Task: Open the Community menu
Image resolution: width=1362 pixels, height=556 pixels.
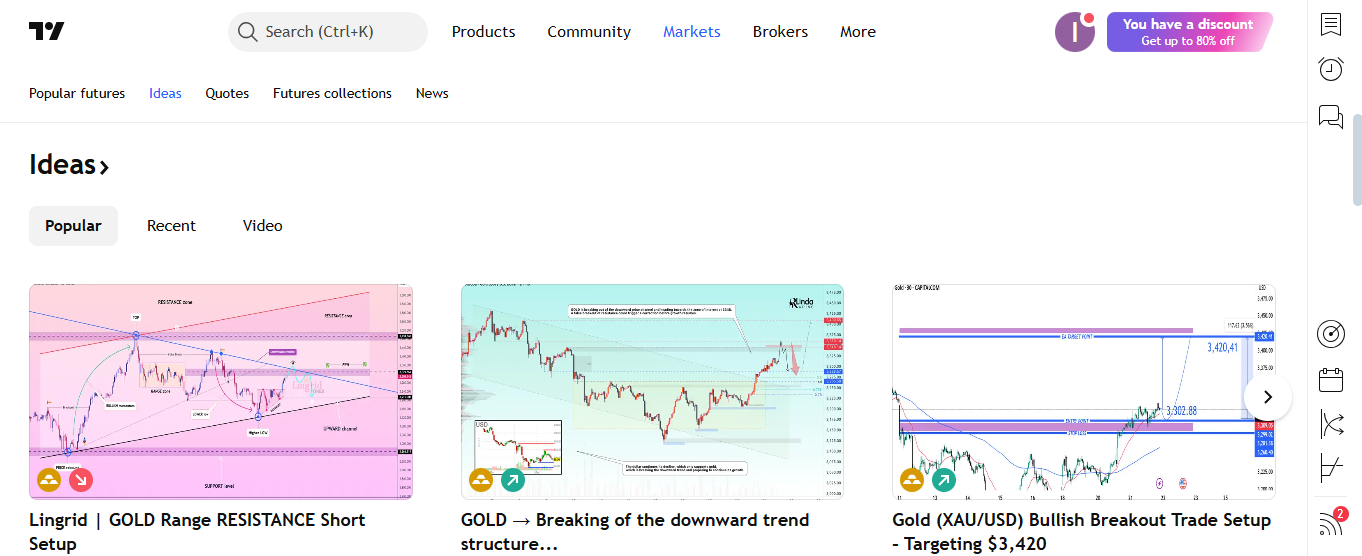Action: pos(589,32)
